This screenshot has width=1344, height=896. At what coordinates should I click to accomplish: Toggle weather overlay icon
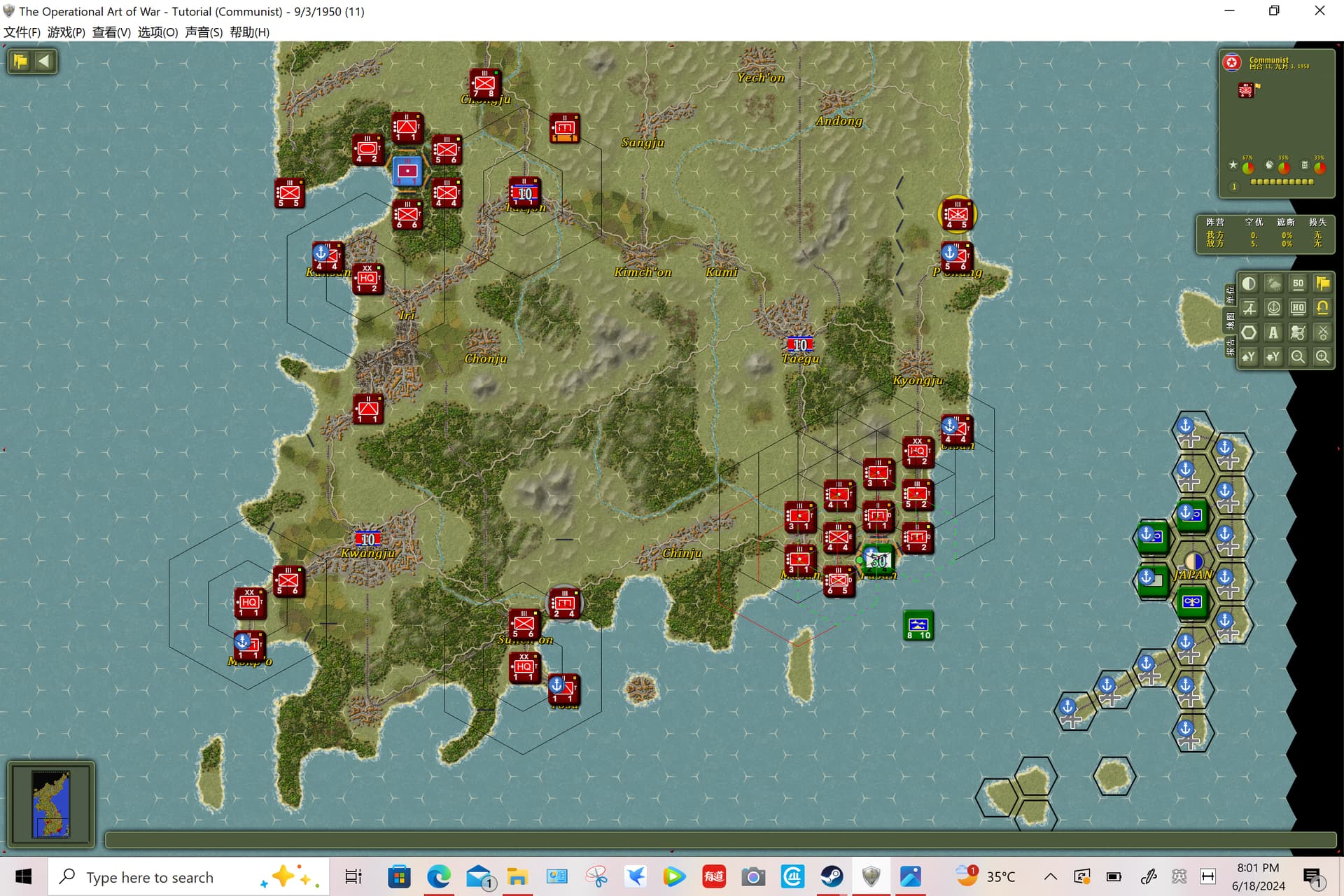click(x=1273, y=283)
